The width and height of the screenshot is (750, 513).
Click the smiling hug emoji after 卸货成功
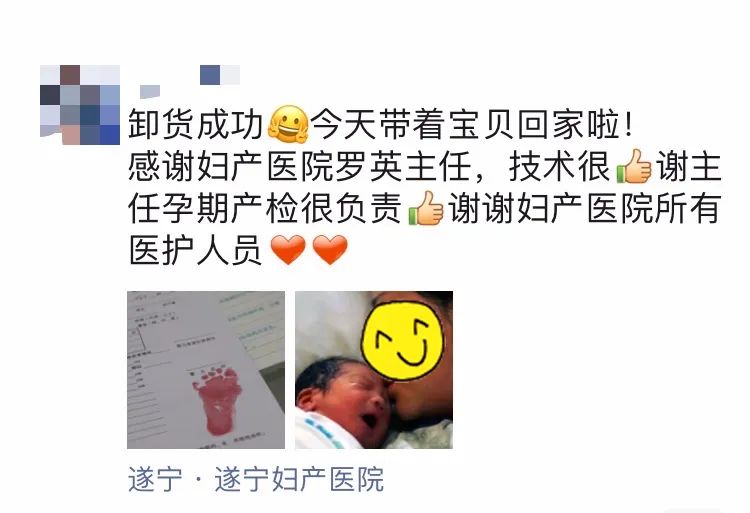pyautogui.click(x=288, y=124)
